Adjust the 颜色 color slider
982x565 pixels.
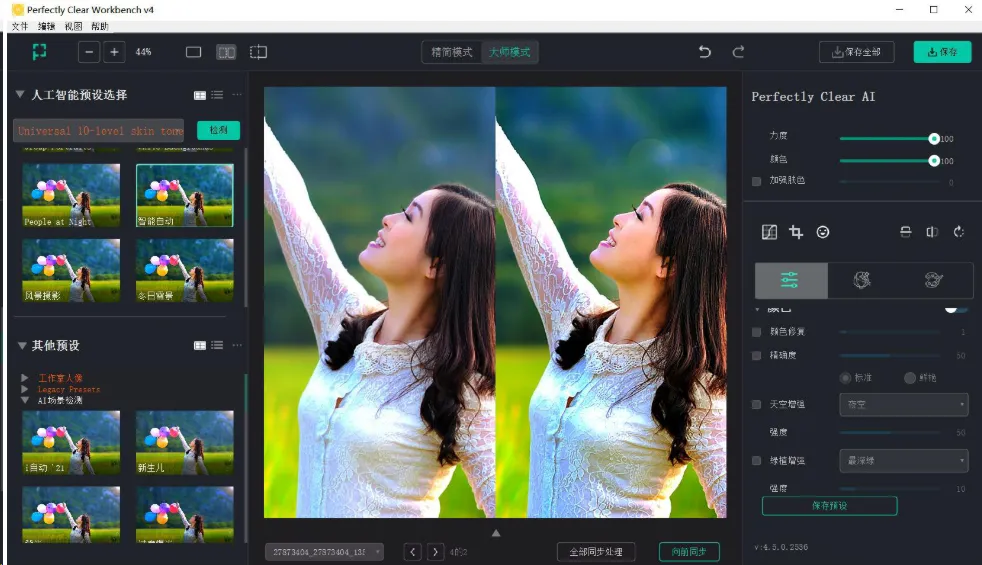click(x=887, y=161)
